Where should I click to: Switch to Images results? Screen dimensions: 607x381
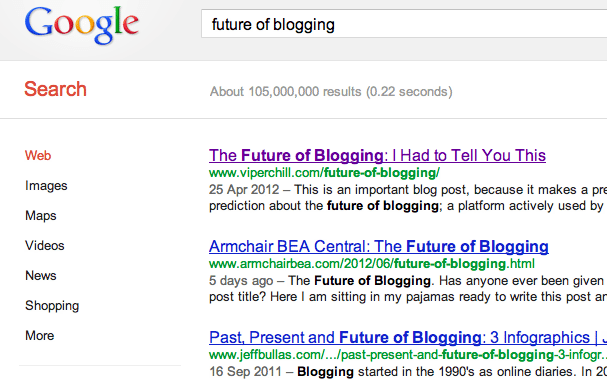(x=46, y=186)
